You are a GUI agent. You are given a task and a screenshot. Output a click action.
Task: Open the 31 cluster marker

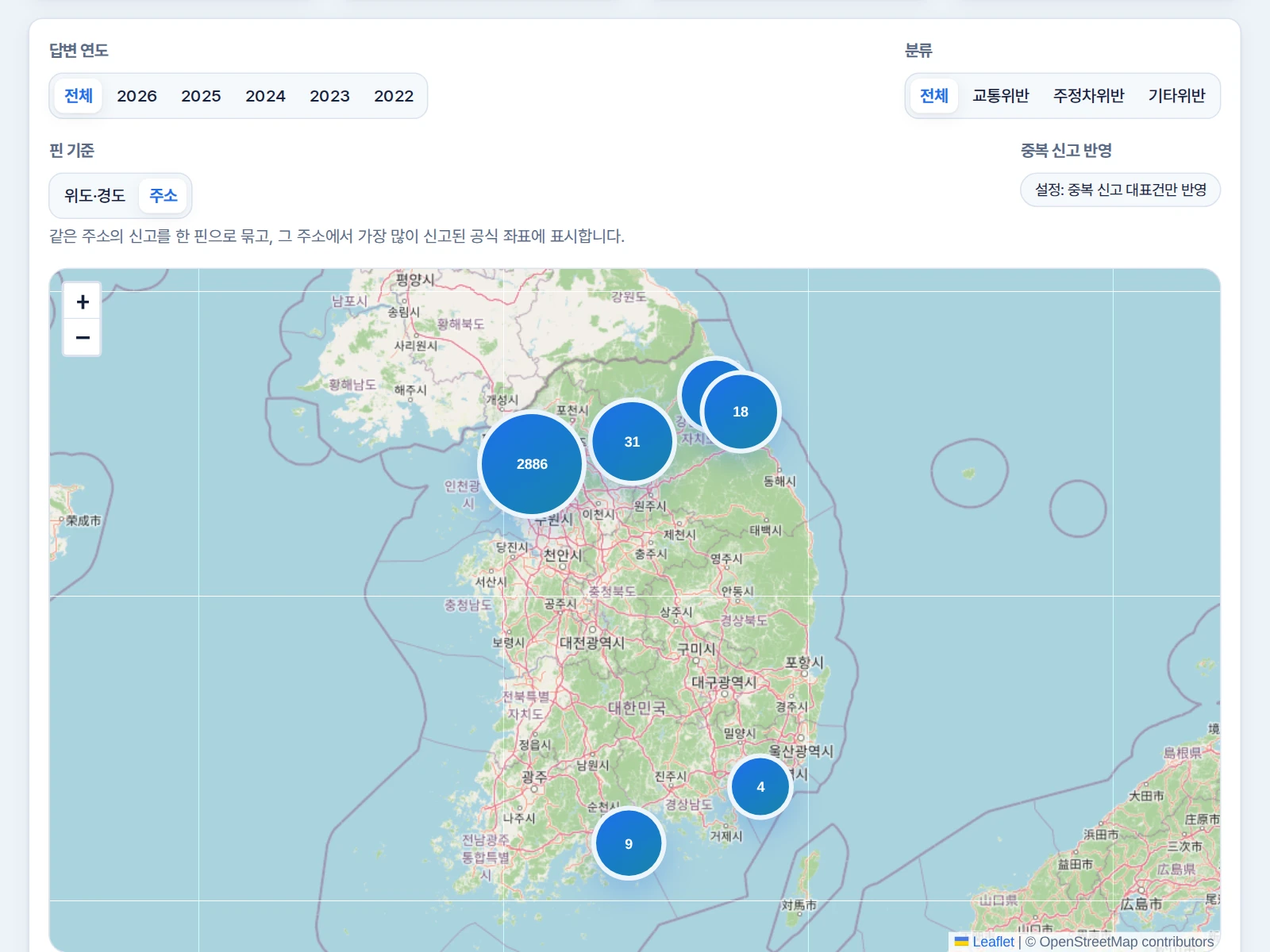point(632,442)
